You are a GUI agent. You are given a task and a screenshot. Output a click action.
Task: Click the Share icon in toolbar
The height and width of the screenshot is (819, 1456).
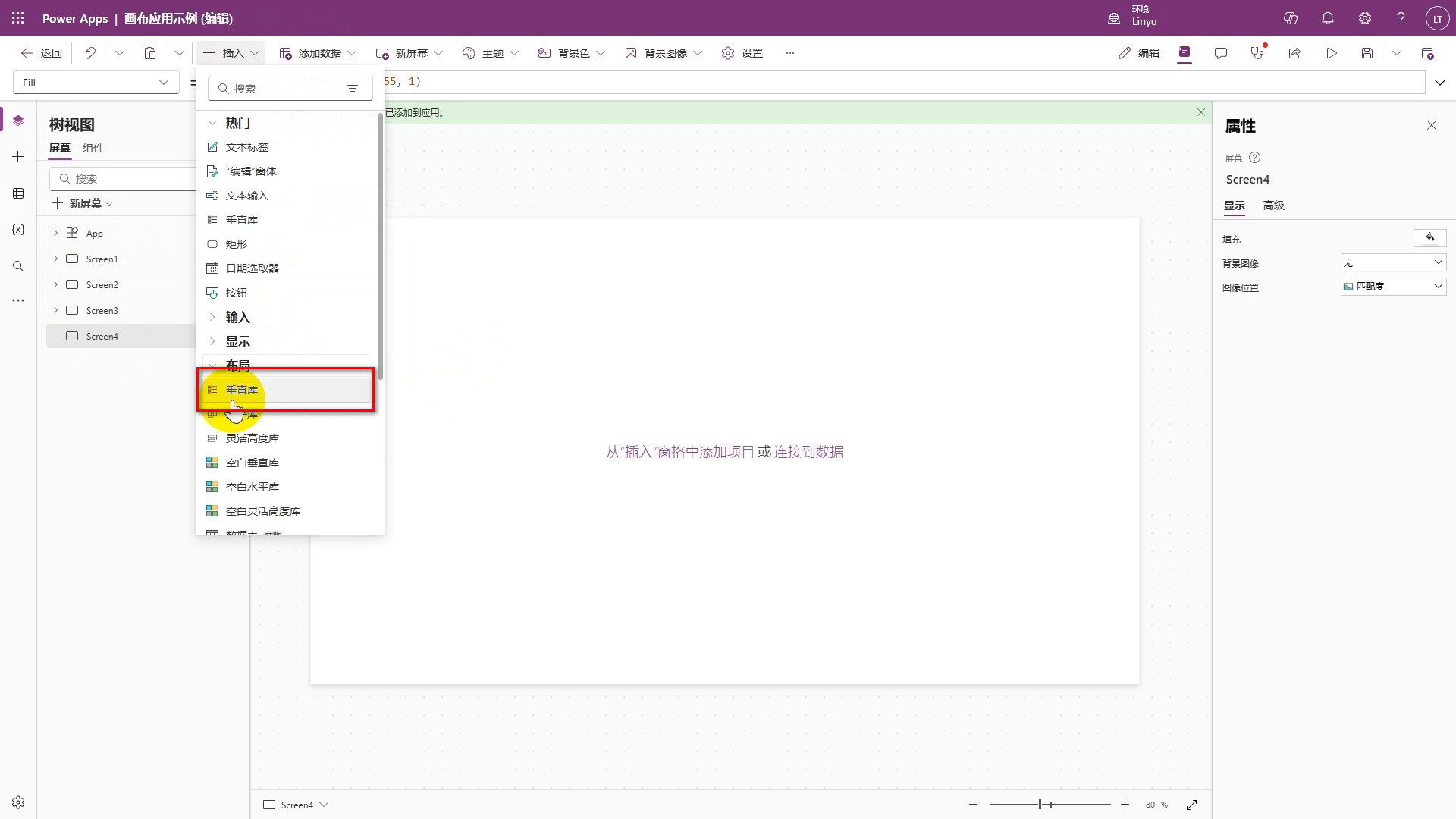[1294, 53]
